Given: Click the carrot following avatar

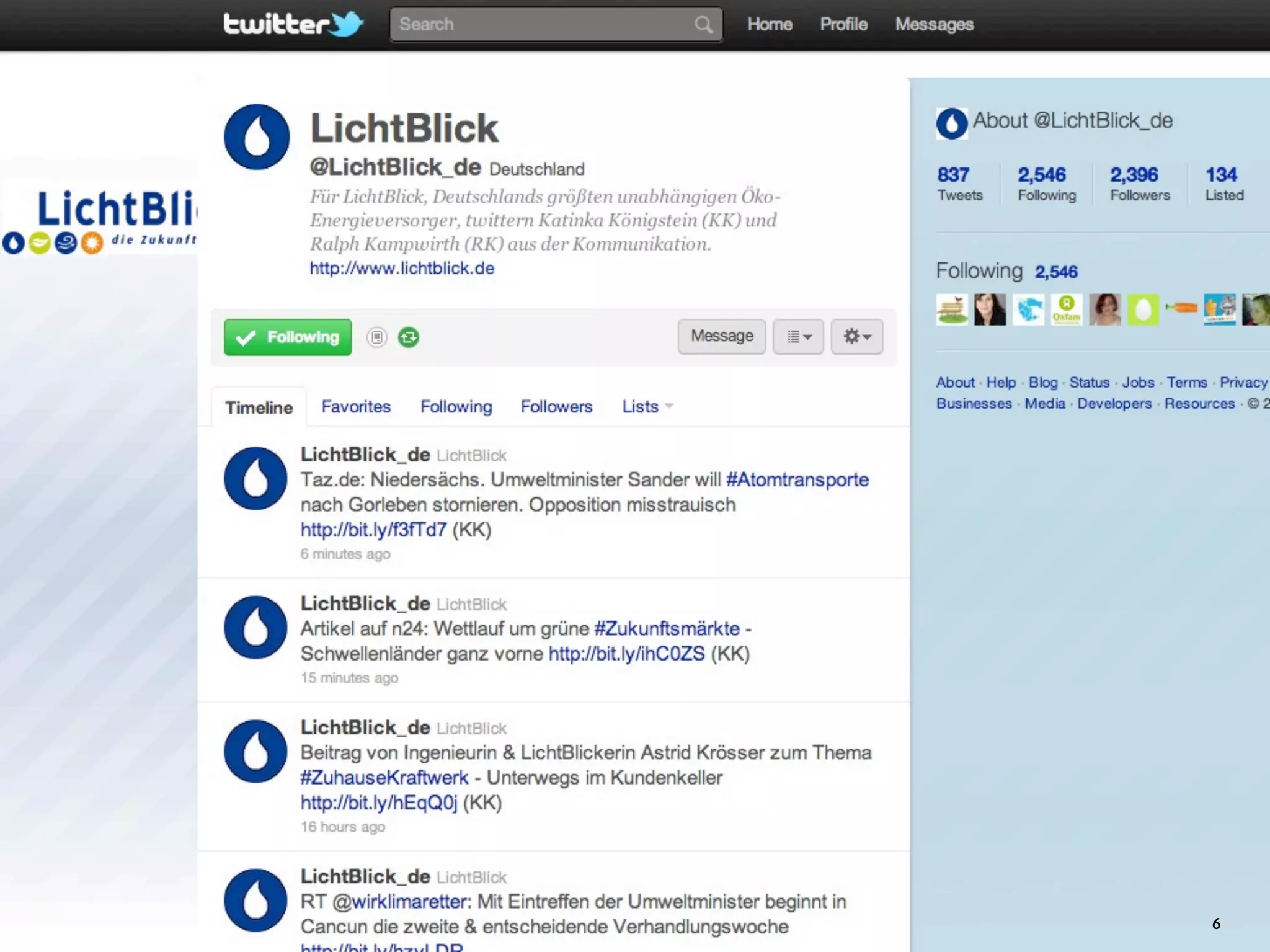Looking at the screenshot, I should pos(1181,308).
